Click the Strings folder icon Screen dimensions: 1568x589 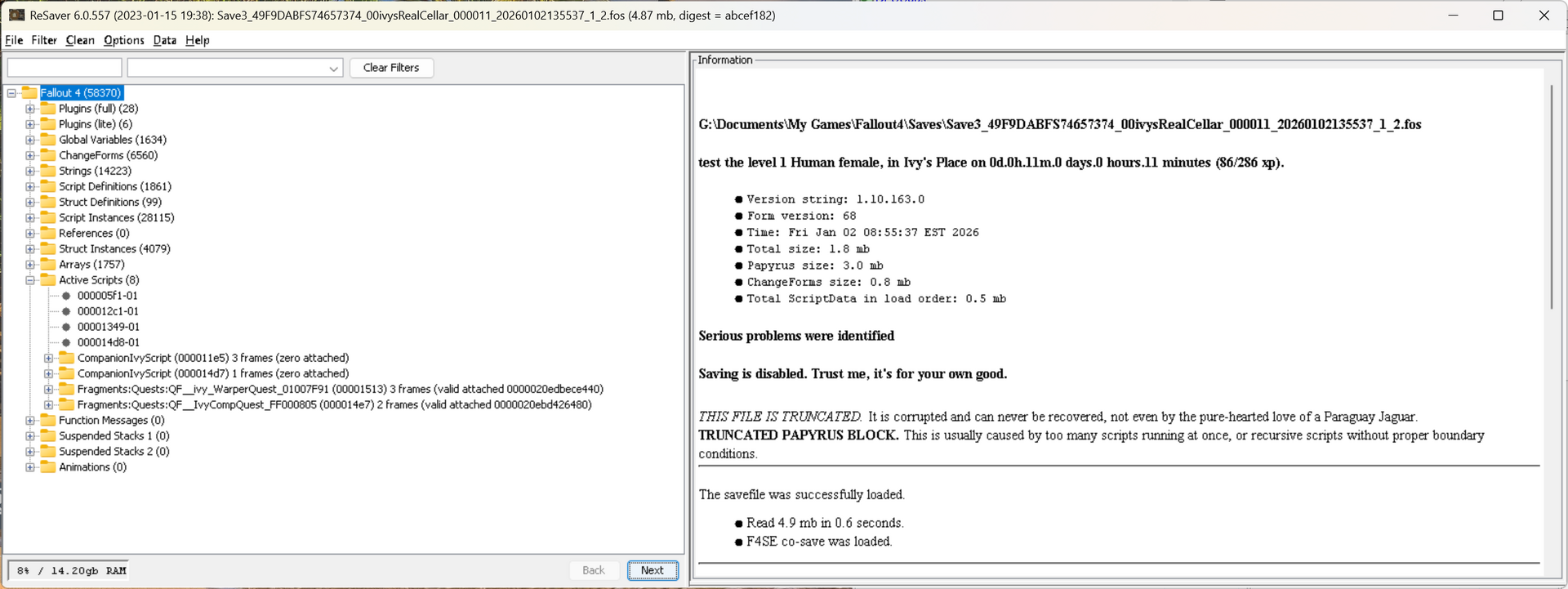pyautogui.click(x=48, y=171)
